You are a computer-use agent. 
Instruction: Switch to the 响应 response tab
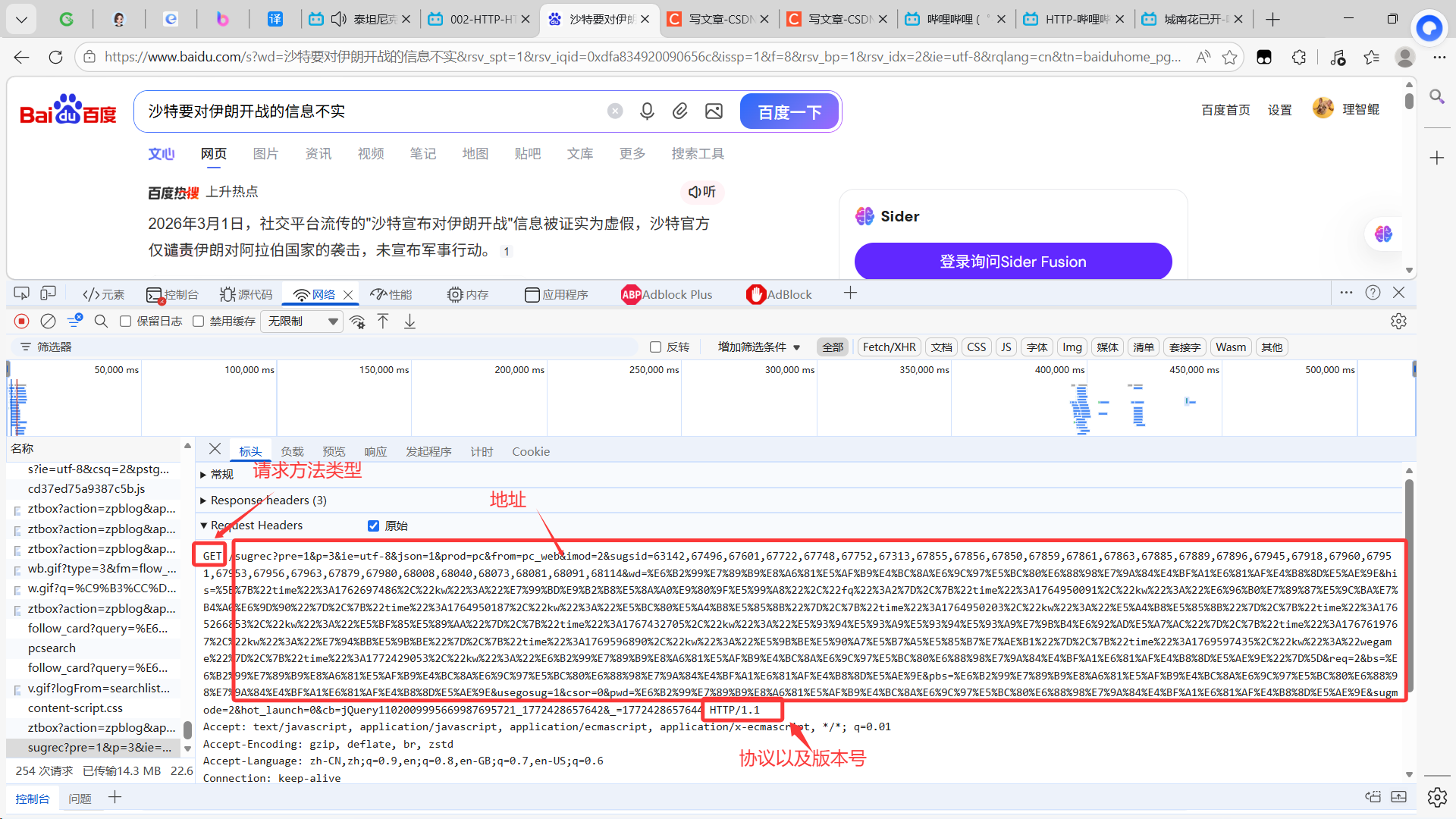(375, 451)
